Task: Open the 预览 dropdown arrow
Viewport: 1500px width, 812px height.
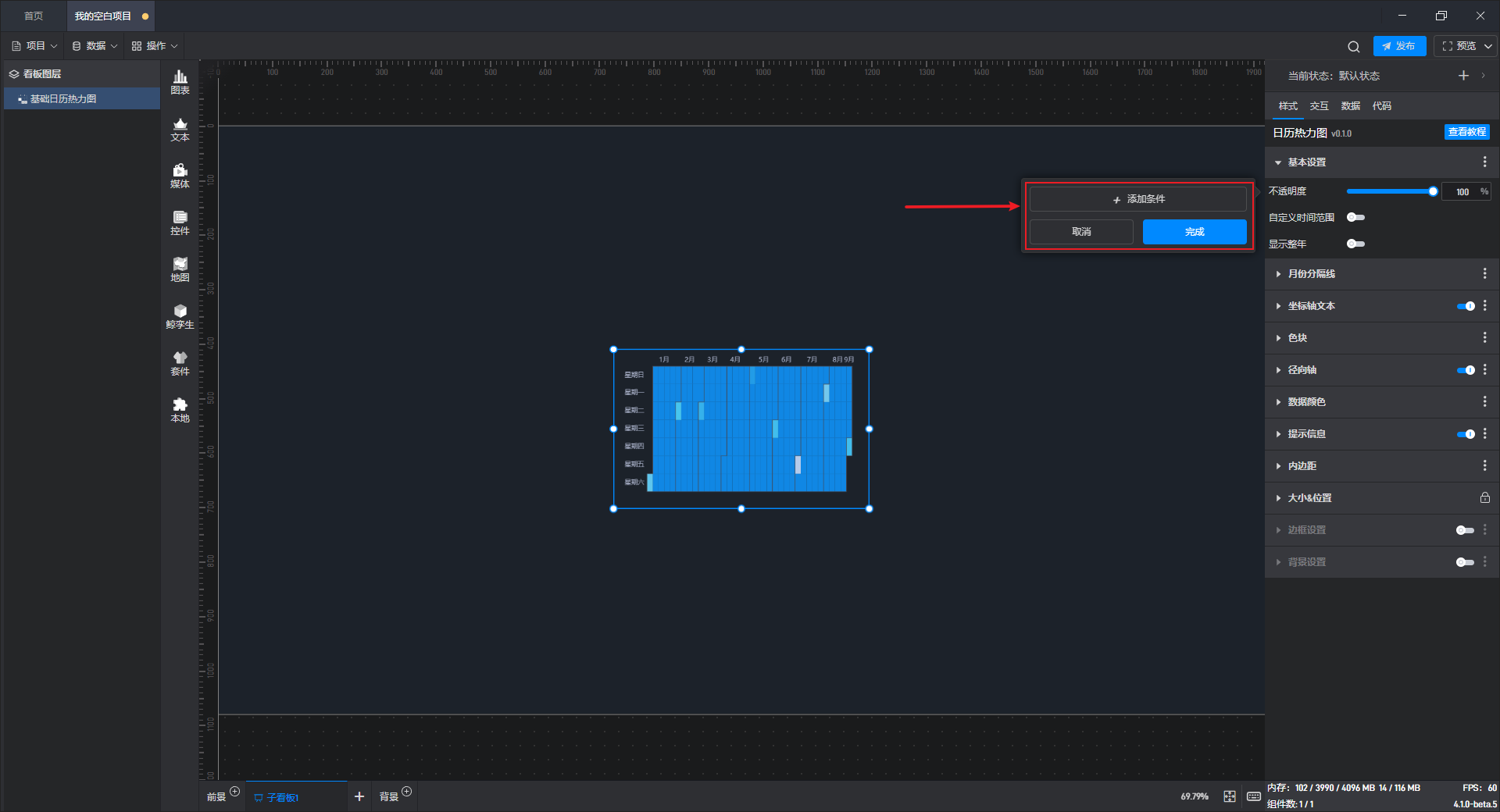Action: [1488, 46]
